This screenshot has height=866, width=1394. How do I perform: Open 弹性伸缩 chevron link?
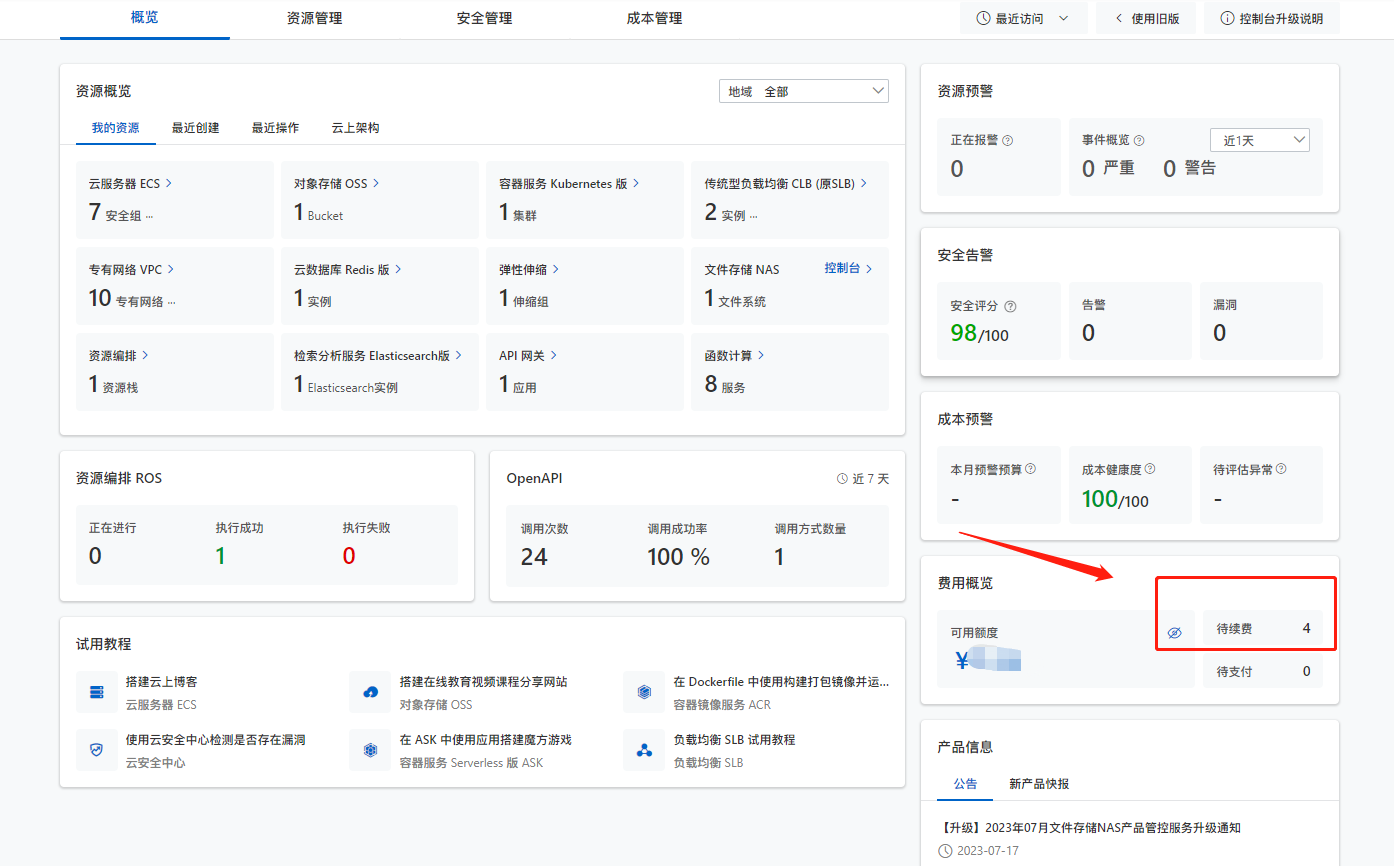coord(556,270)
